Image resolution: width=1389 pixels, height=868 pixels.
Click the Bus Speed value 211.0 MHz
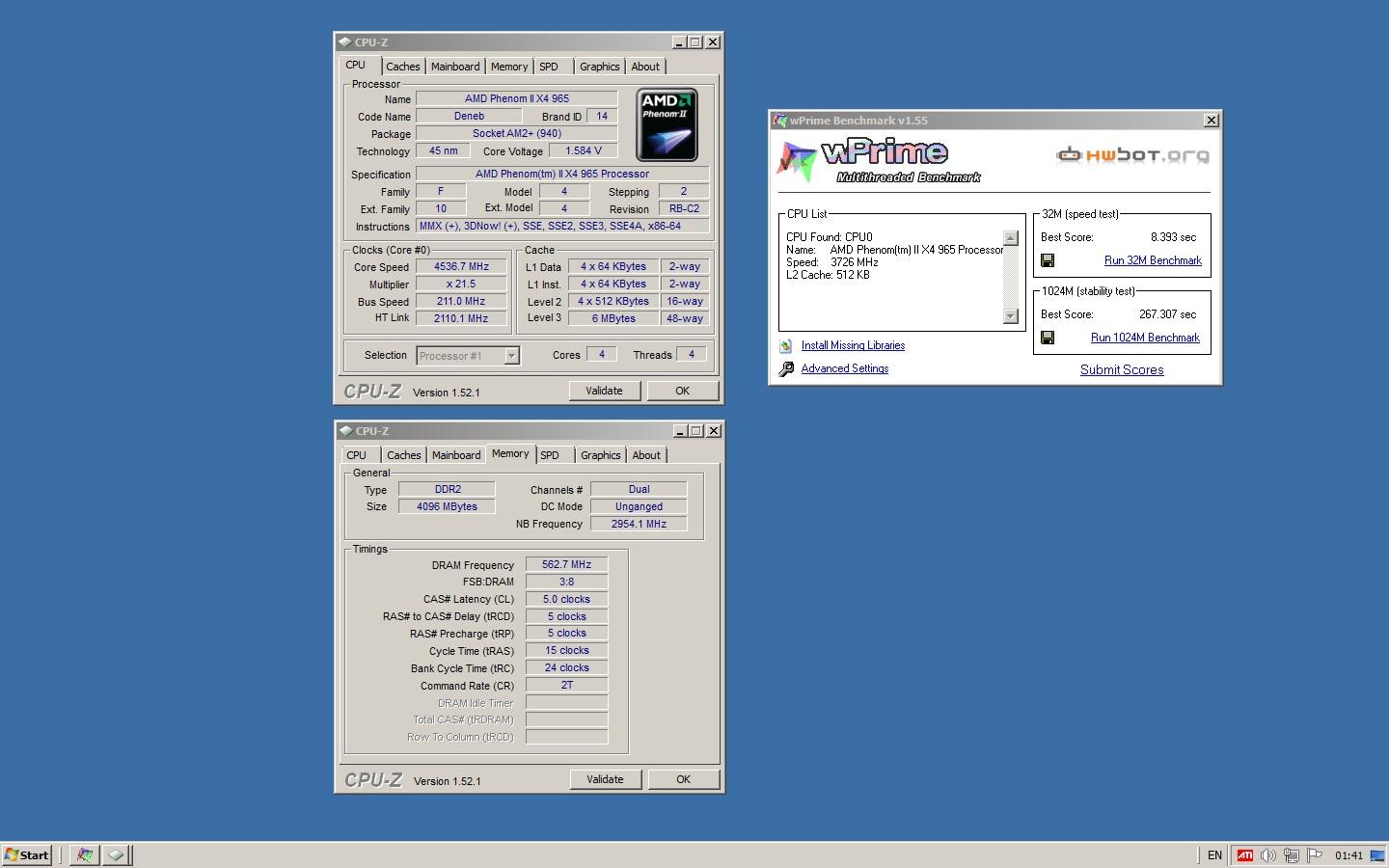tap(461, 302)
